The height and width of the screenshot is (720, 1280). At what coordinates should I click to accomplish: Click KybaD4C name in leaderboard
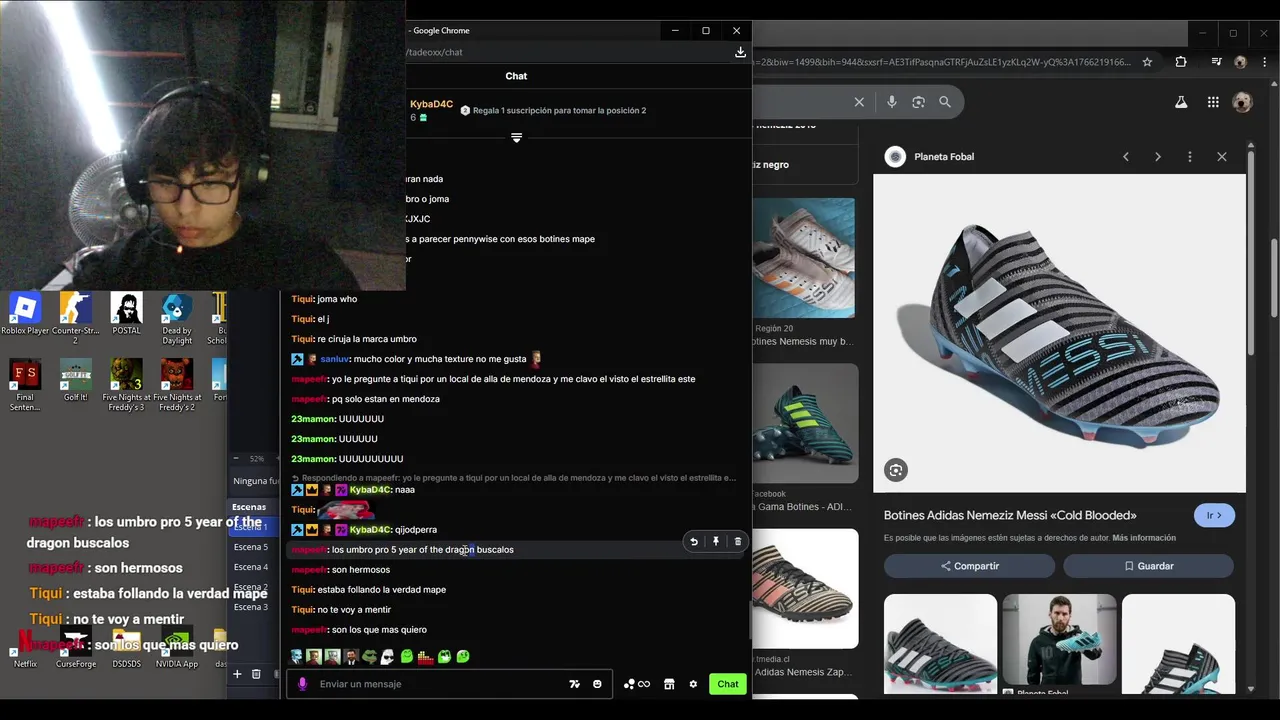431,104
